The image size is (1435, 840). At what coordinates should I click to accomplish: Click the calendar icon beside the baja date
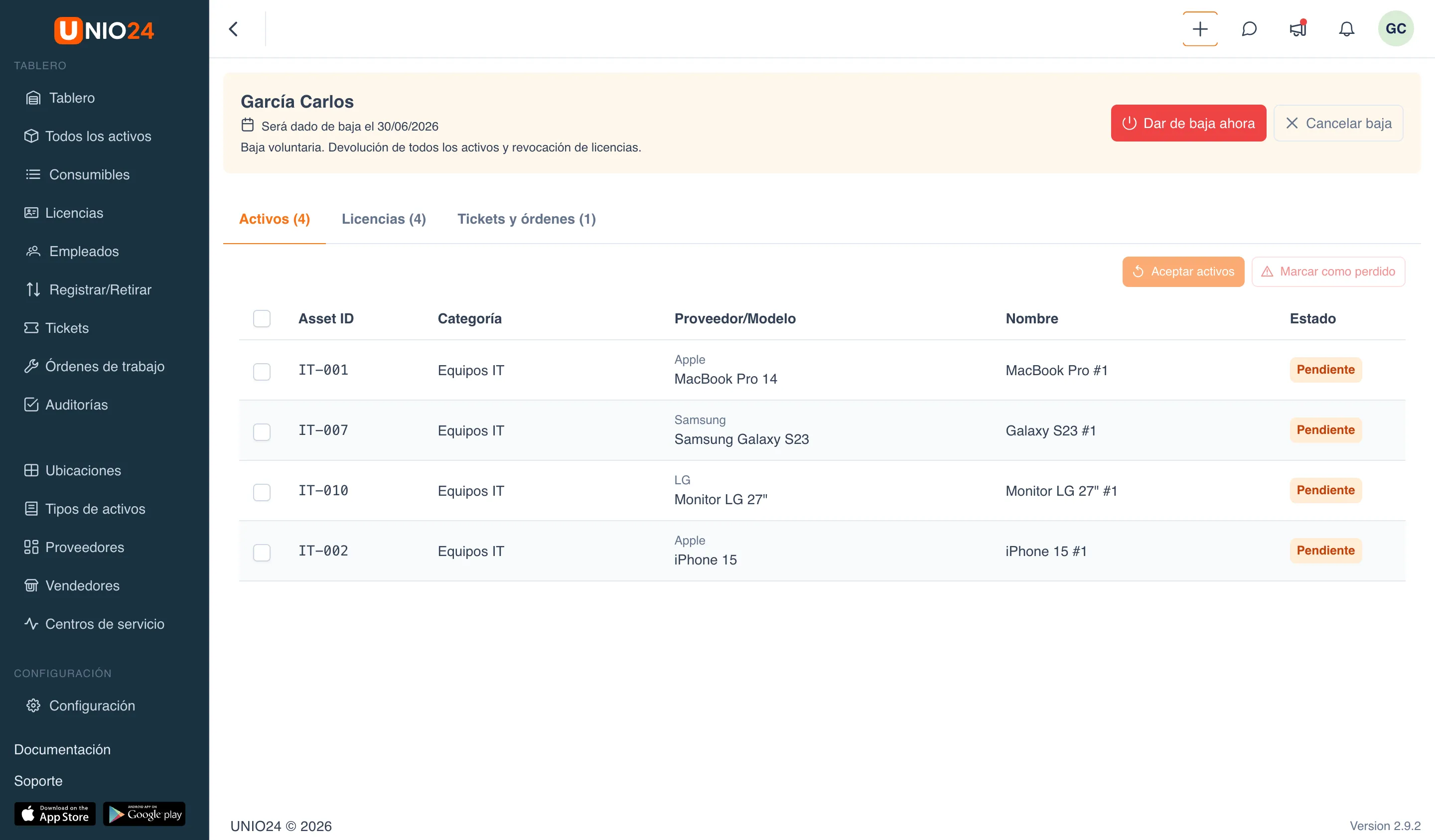pyautogui.click(x=248, y=125)
